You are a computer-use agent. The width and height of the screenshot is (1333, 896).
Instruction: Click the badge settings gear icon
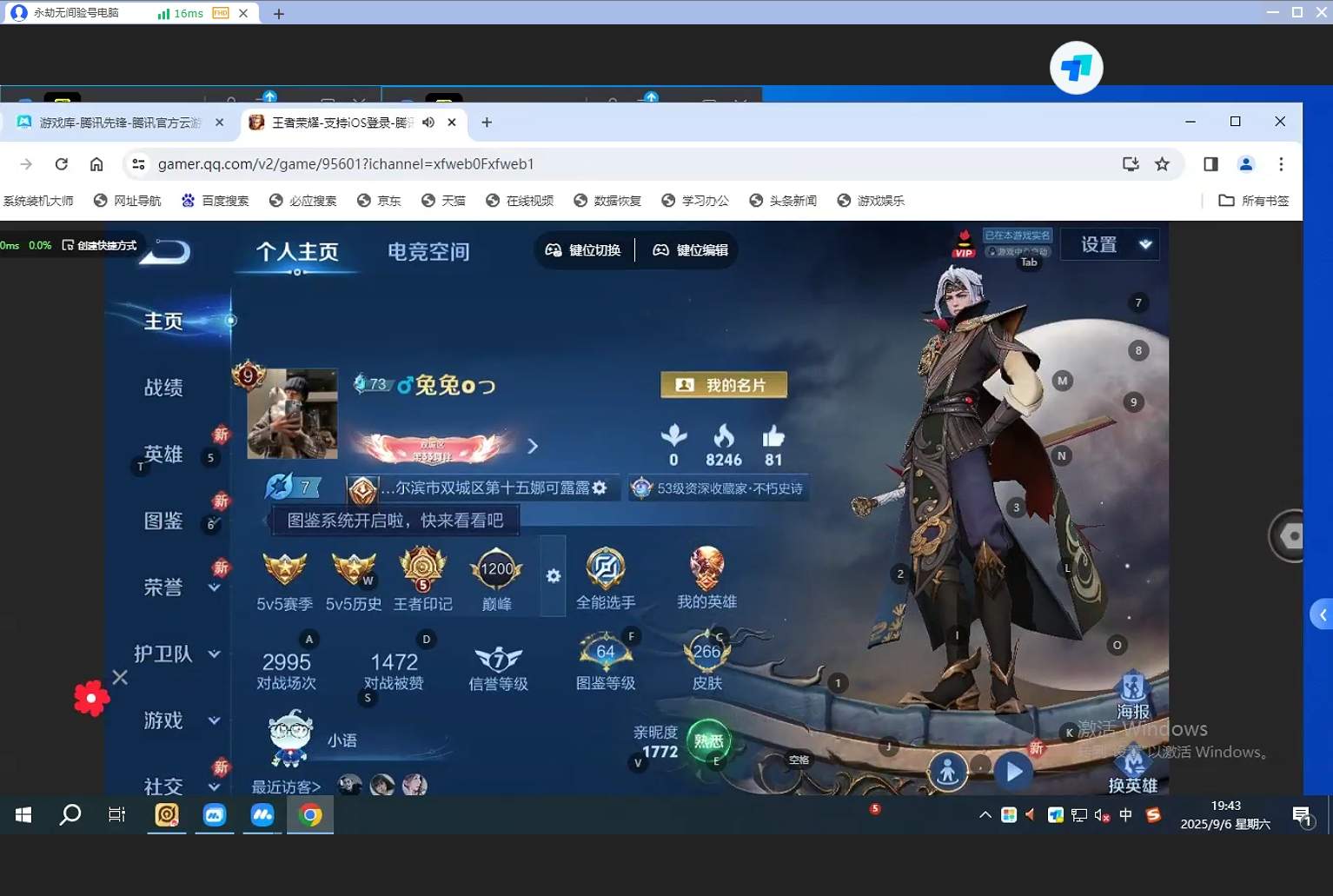[x=554, y=575]
